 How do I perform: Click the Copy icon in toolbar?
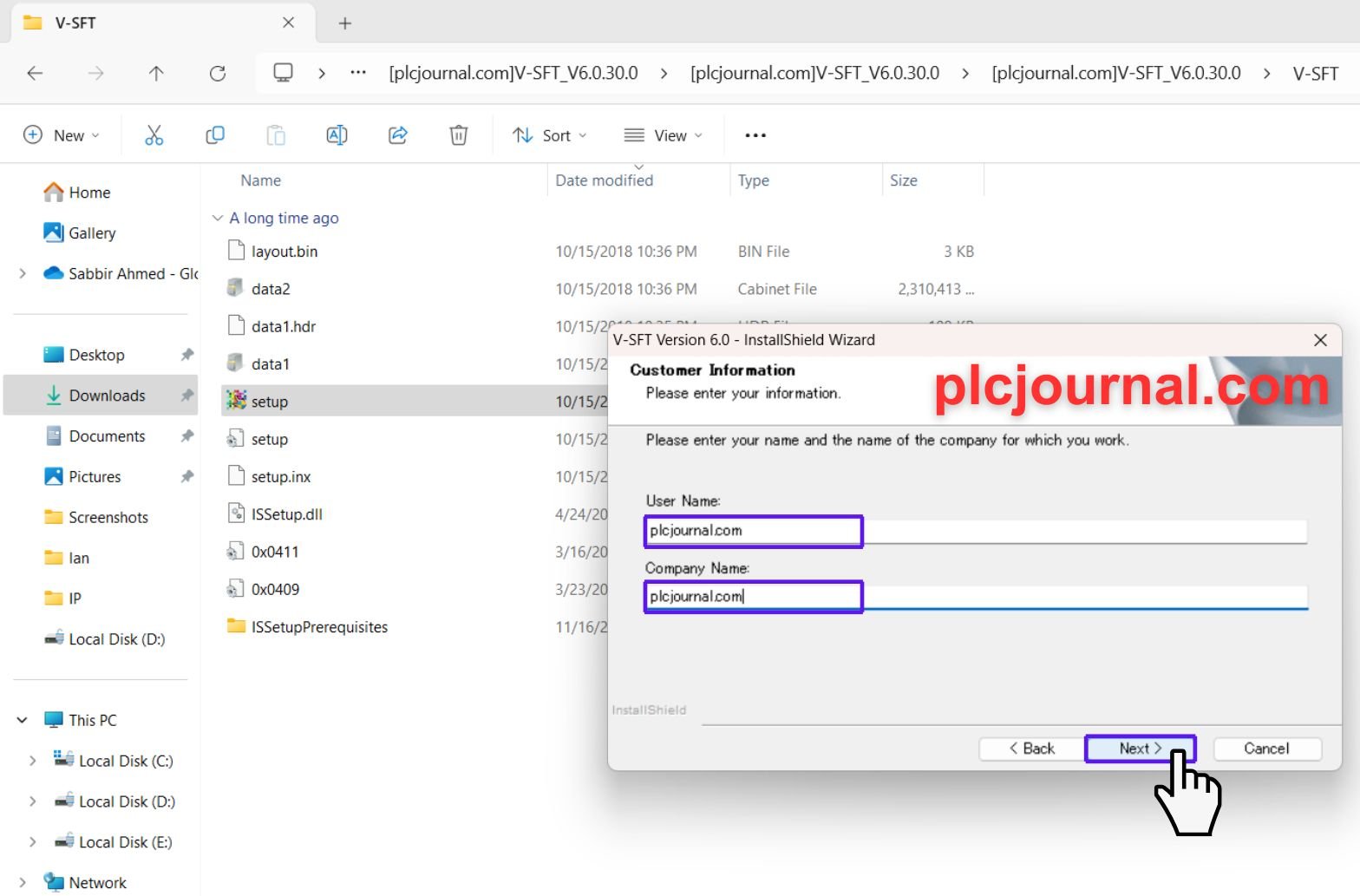(214, 135)
